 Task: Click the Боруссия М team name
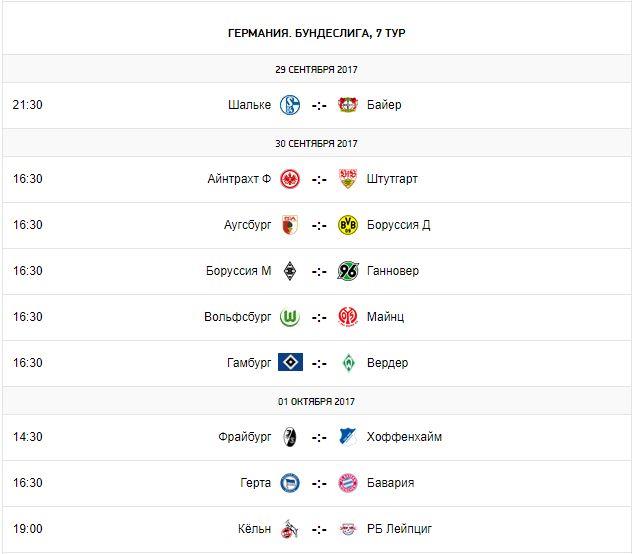click(237, 271)
